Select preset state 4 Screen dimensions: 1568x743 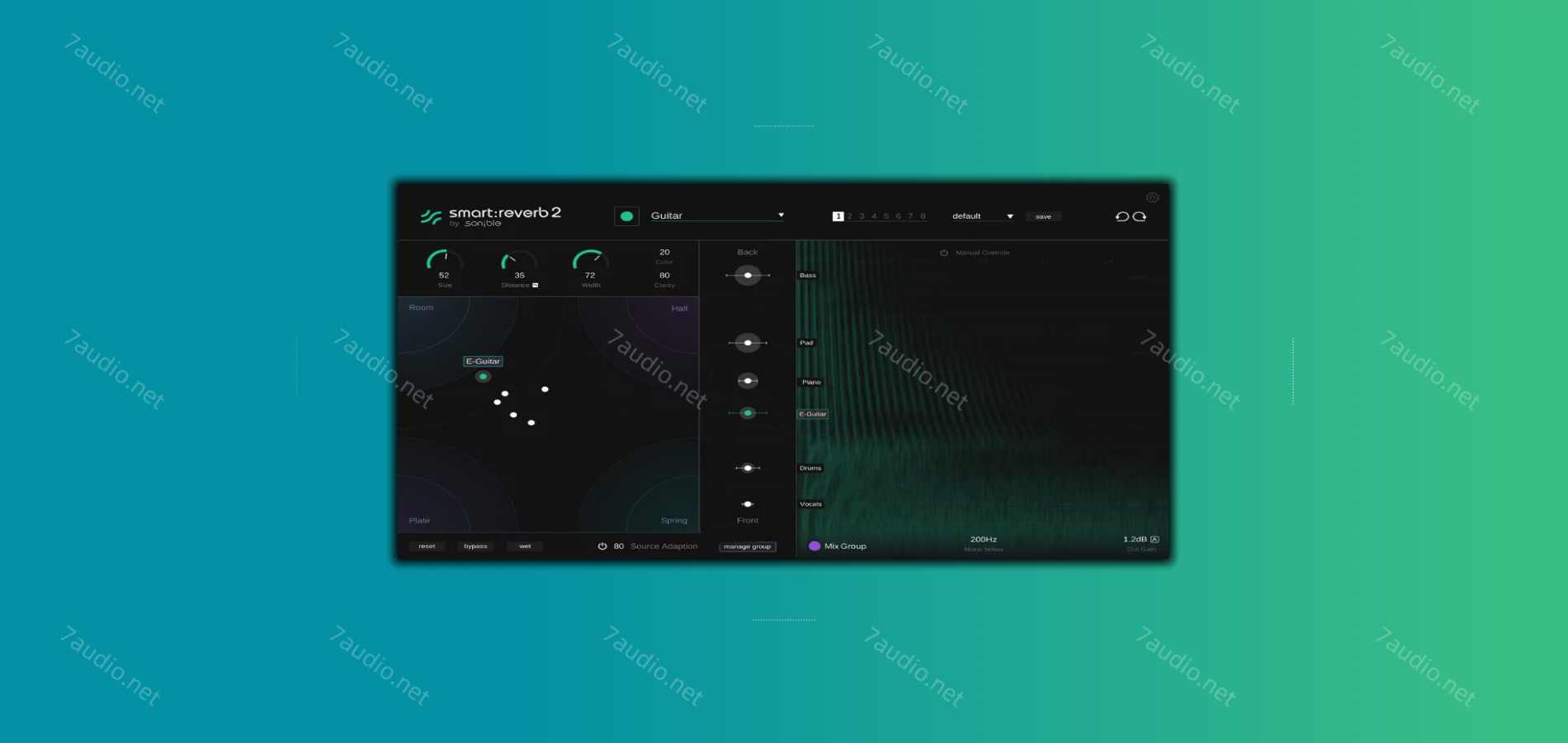tap(874, 216)
